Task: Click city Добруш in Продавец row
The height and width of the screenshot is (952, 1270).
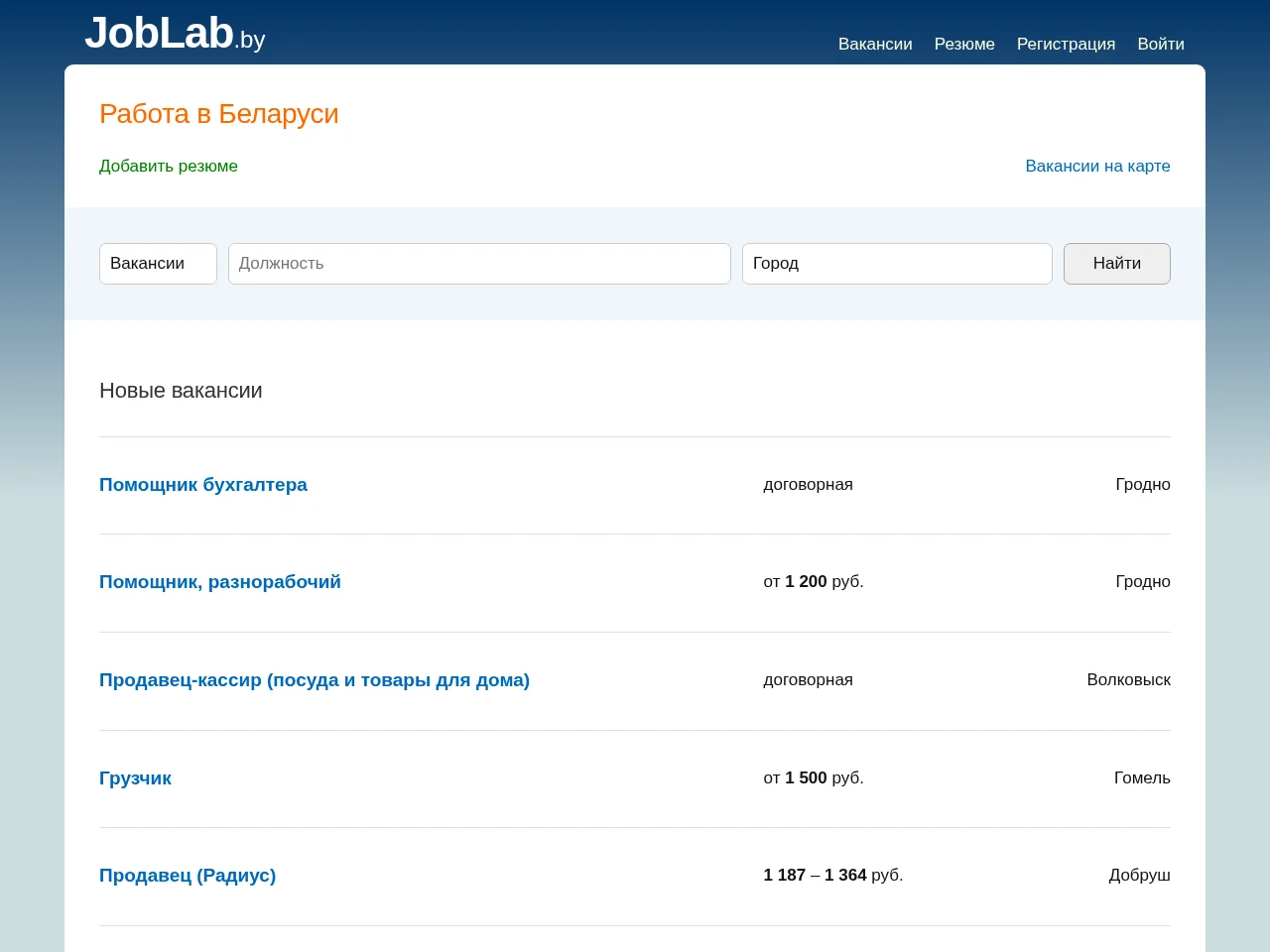Action: pyautogui.click(x=1139, y=876)
